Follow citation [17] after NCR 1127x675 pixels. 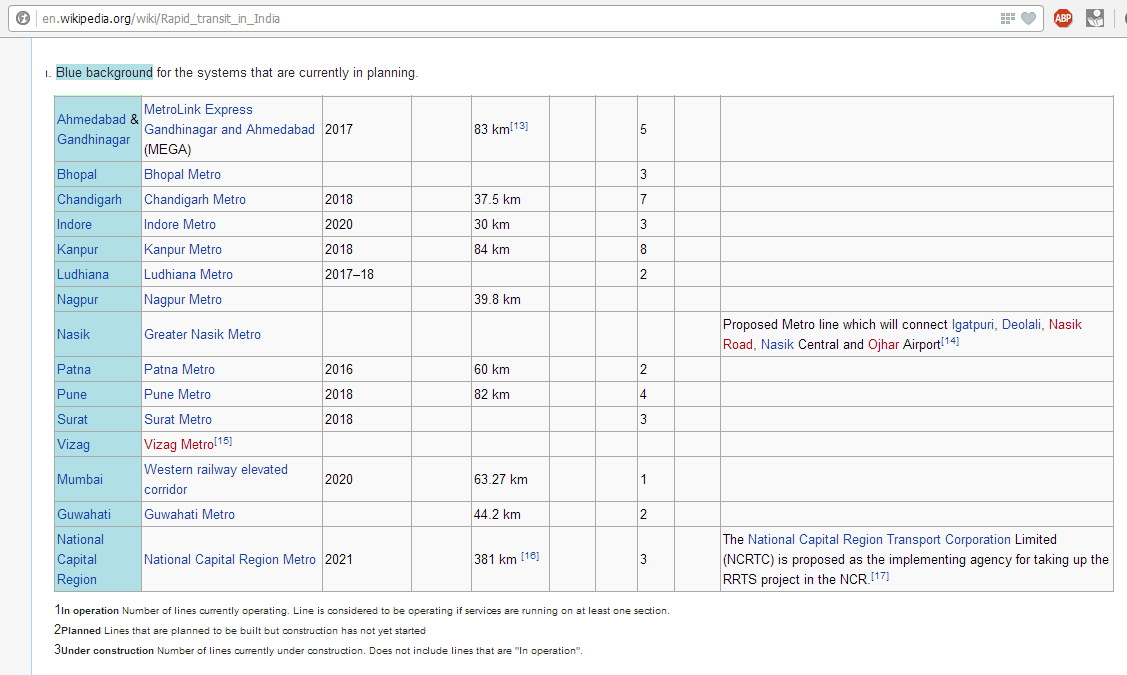pyautogui.click(x=880, y=576)
